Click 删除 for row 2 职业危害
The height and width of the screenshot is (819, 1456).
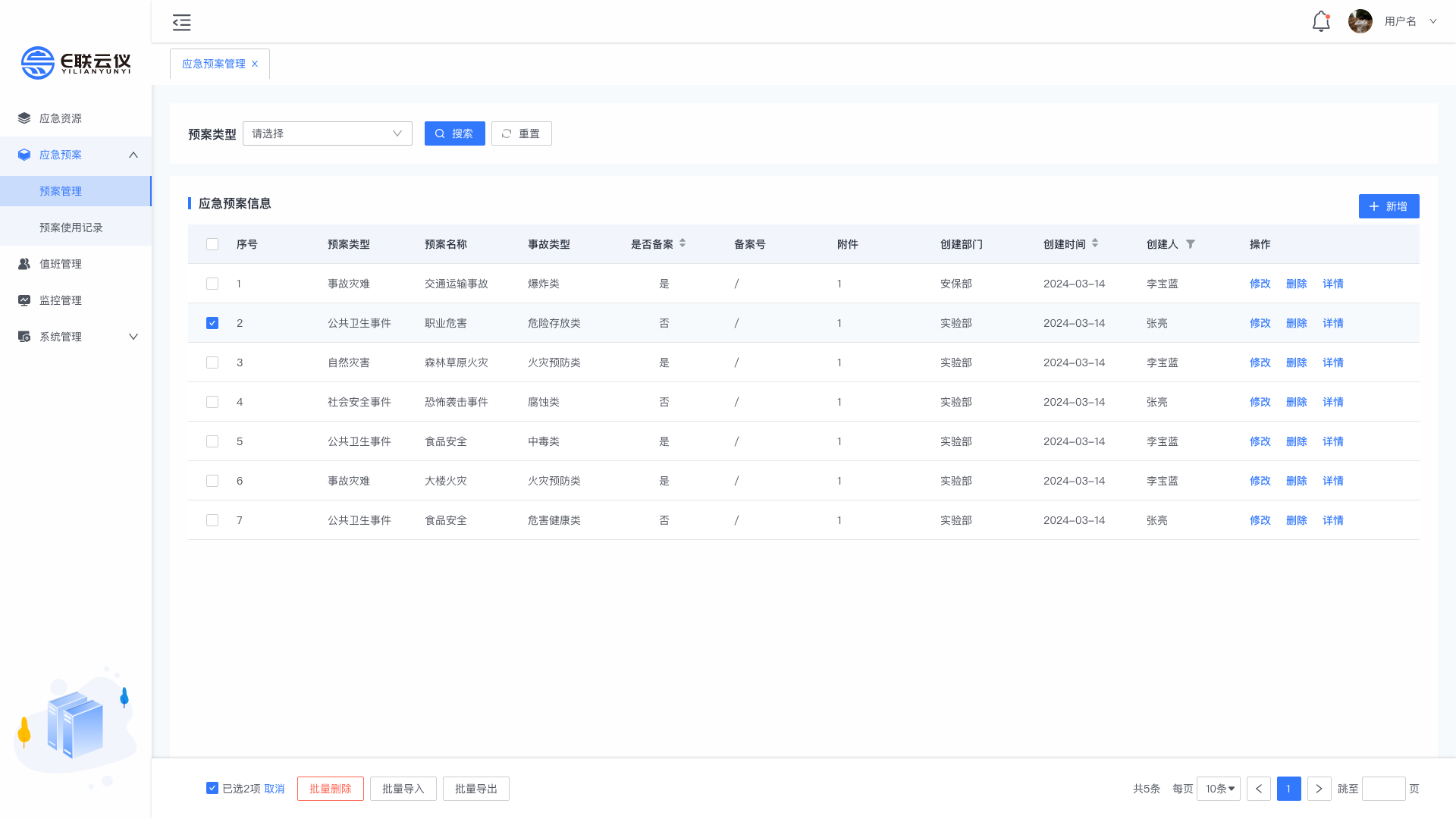[x=1297, y=323]
